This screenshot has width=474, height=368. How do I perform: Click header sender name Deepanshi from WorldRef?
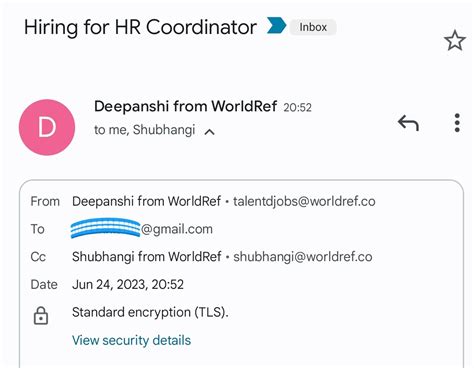[185, 106]
